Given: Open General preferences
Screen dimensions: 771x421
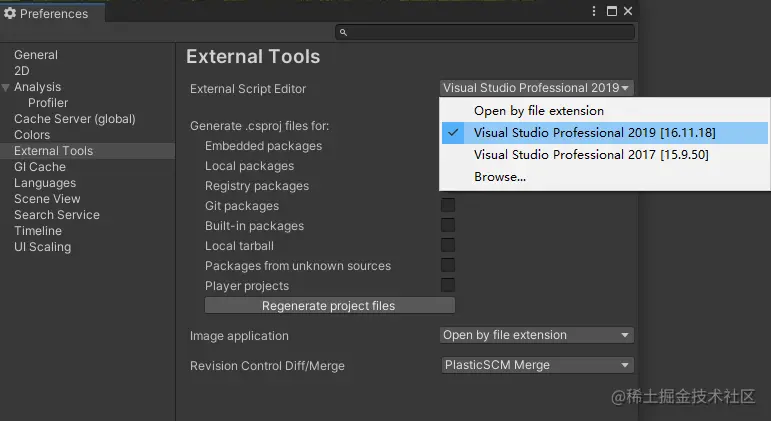Looking at the screenshot, I should pos(36,55).
